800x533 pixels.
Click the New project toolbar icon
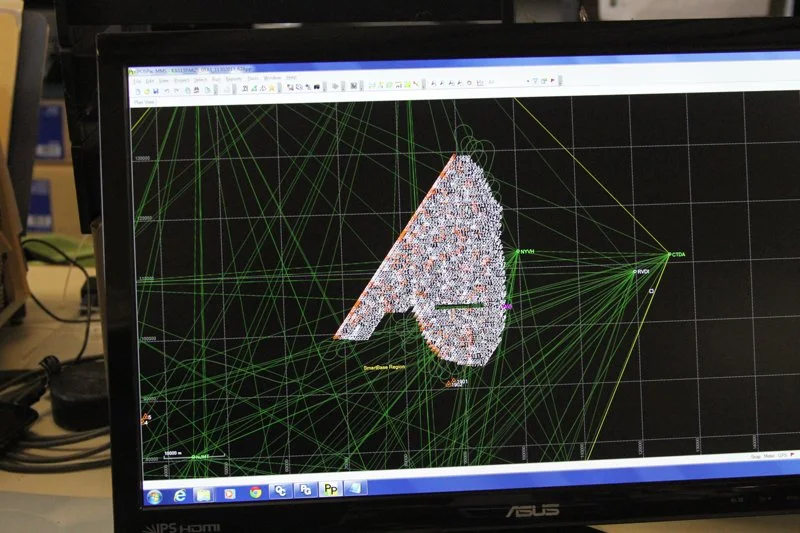[138, 91]
